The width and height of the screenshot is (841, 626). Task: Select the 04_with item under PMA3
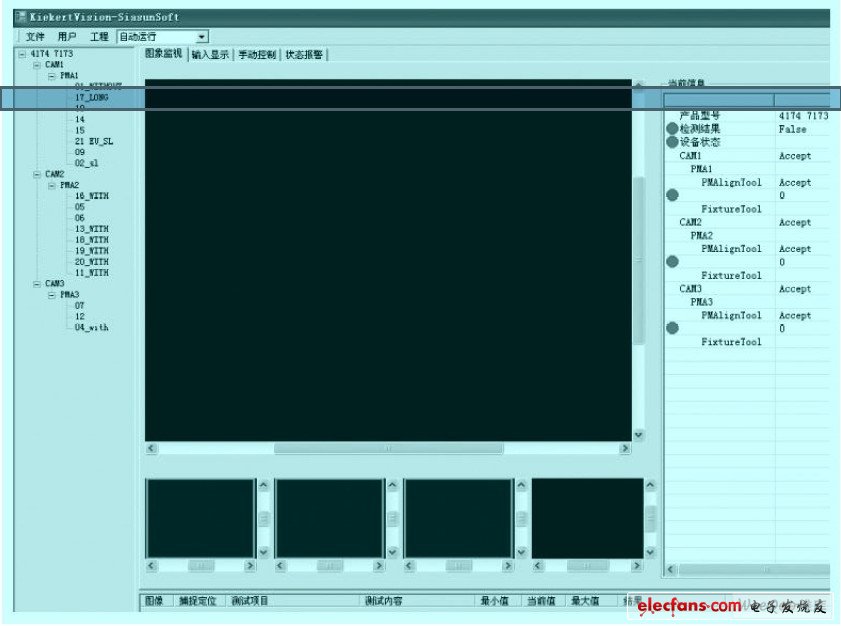coord(91,328)
